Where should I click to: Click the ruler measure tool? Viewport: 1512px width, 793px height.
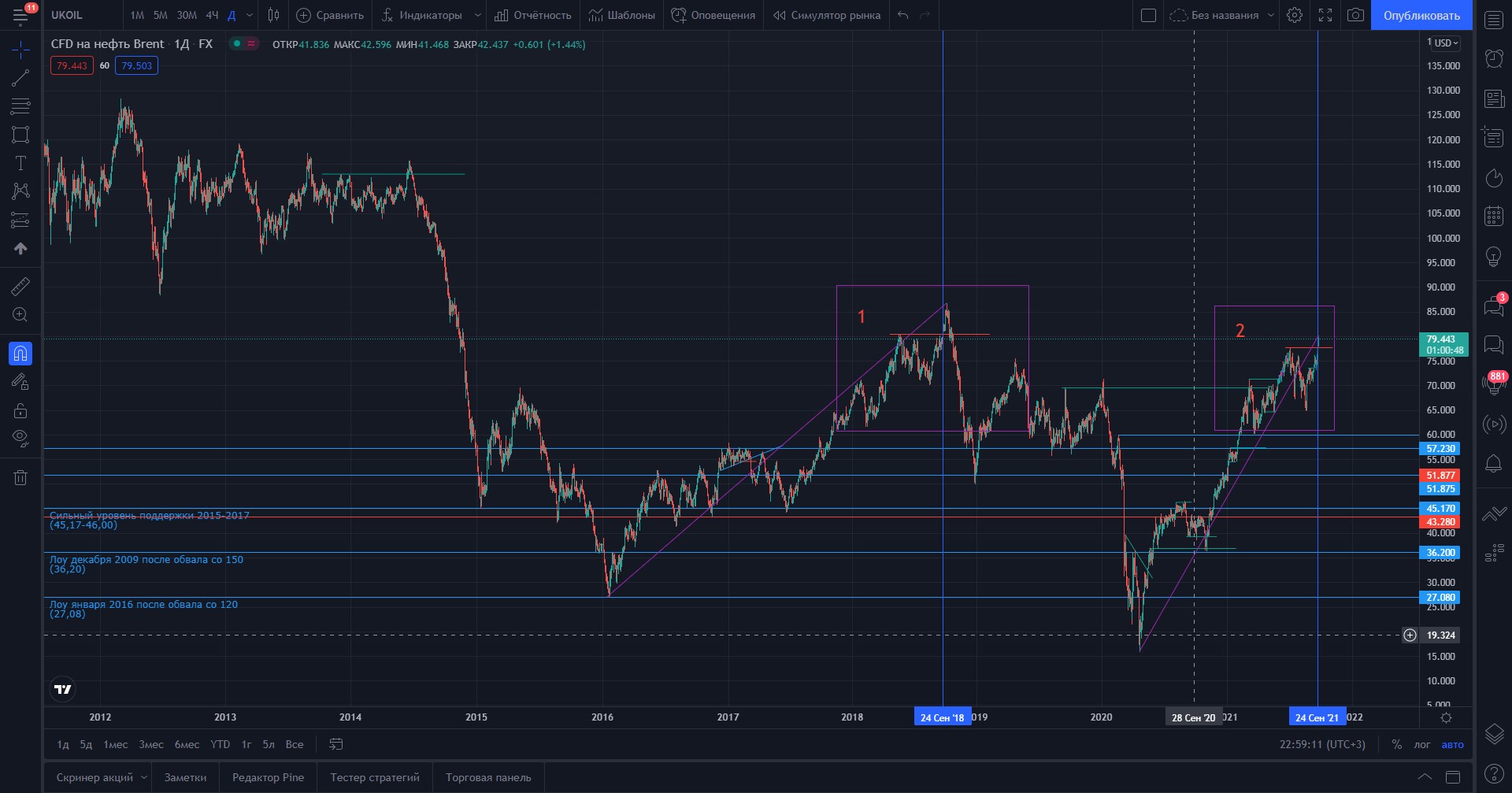20,287
